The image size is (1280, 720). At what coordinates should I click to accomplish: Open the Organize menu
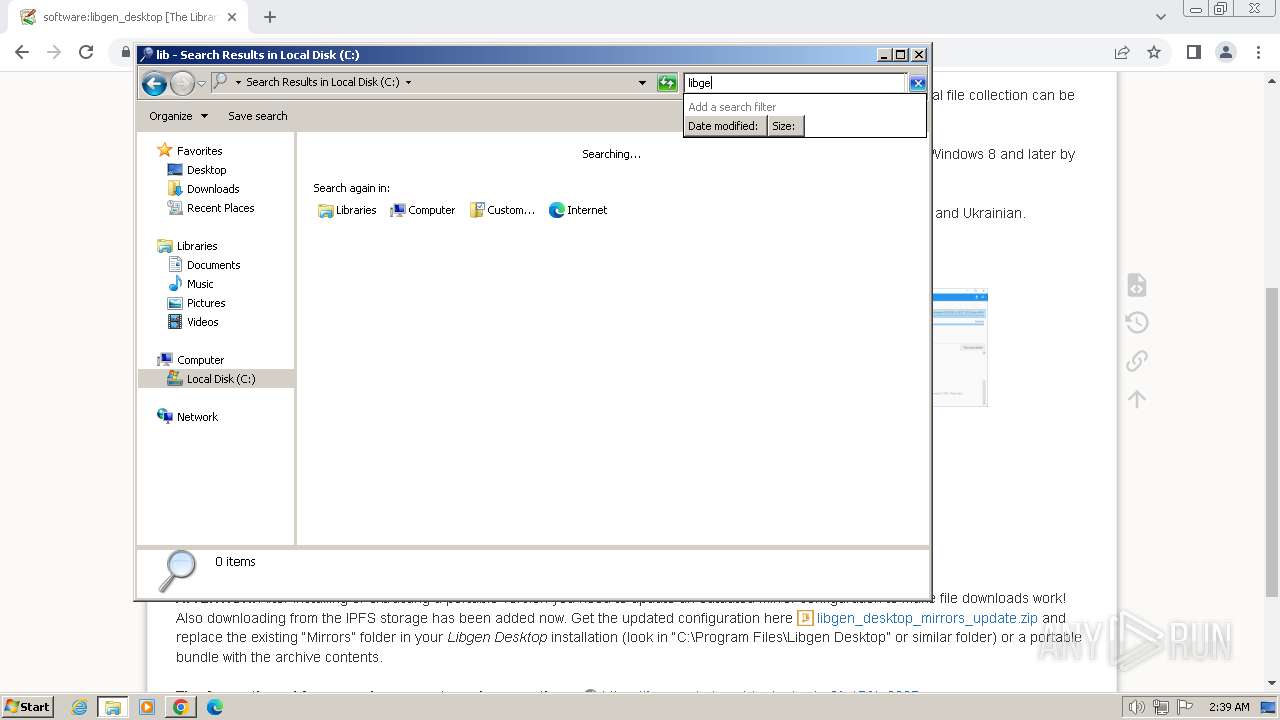[x=178, y=116]
